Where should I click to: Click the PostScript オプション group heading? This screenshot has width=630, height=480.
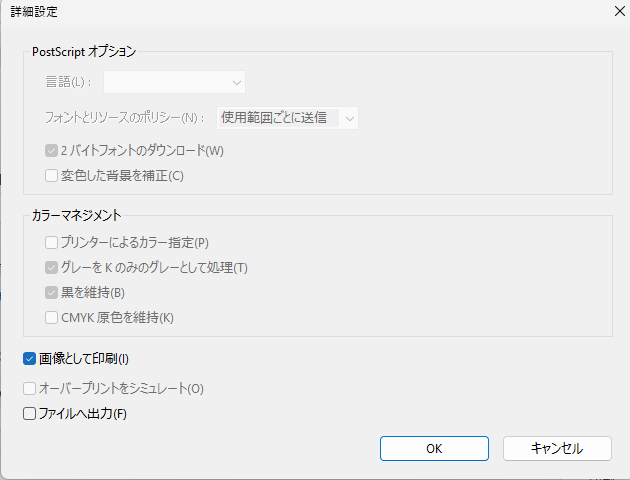84,51
